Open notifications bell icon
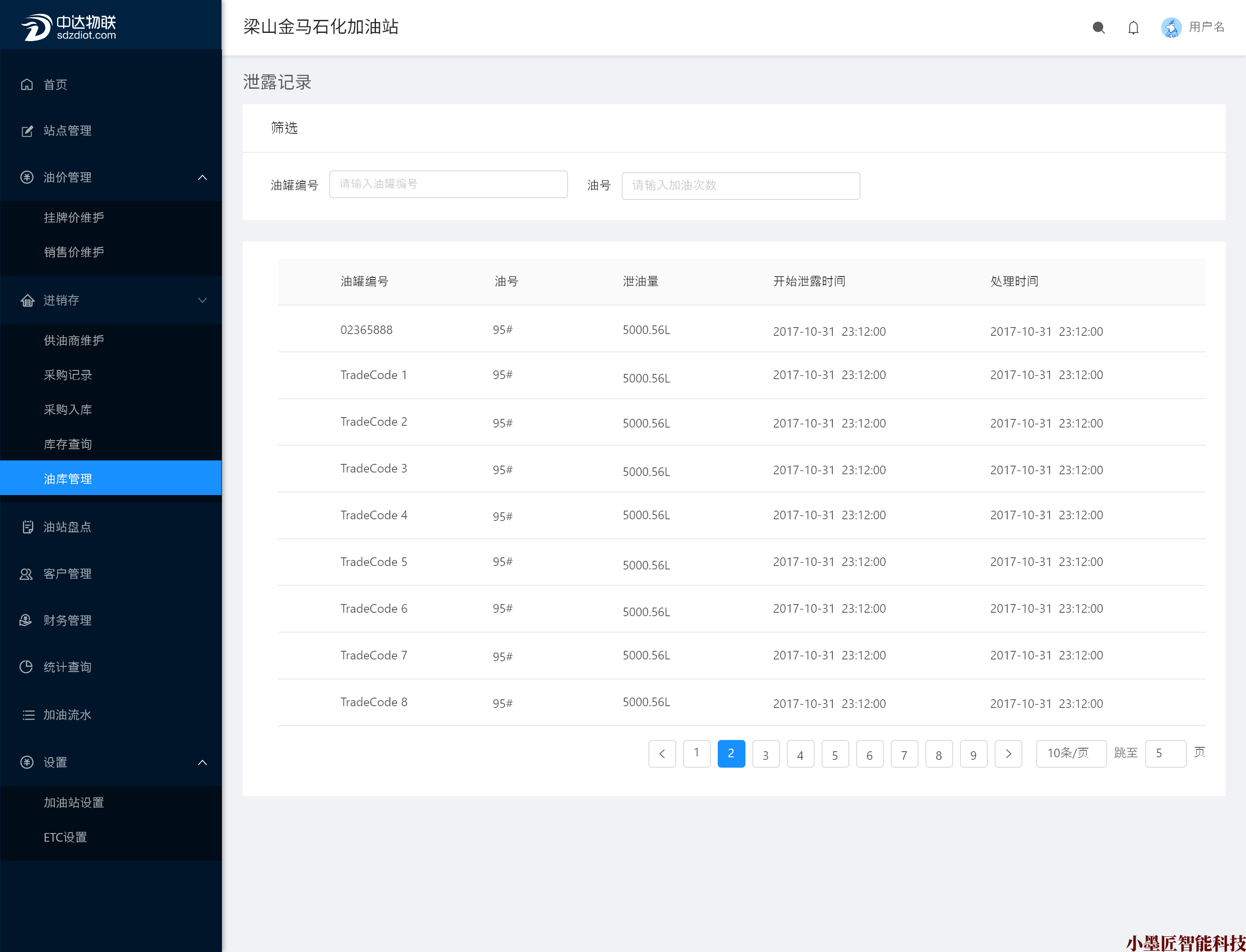Image resolution: width=1246 pixels, height=952 pixels. [x=1133, y=27]
